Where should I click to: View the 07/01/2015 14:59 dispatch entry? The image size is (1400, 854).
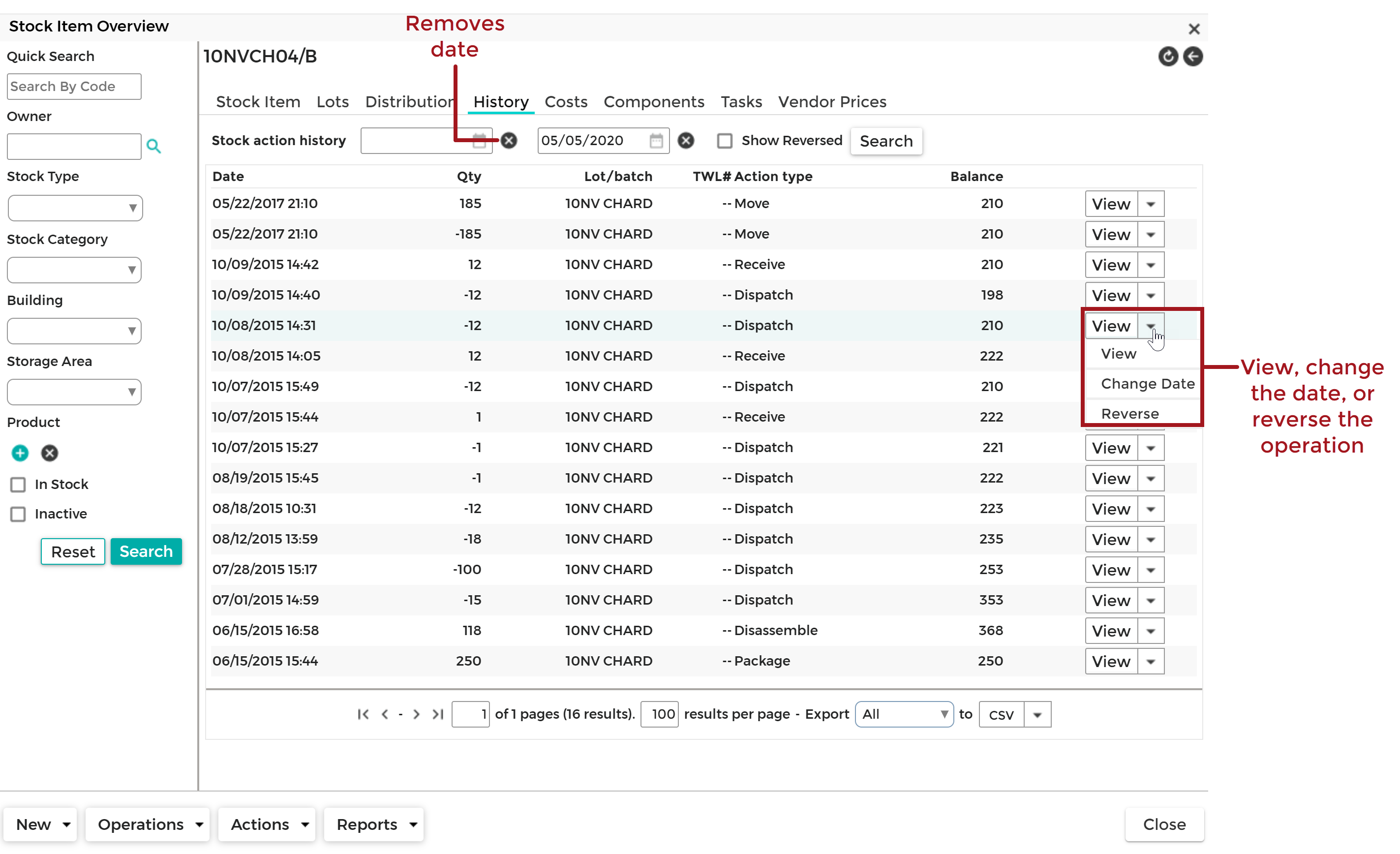(x=1111, y=601)
